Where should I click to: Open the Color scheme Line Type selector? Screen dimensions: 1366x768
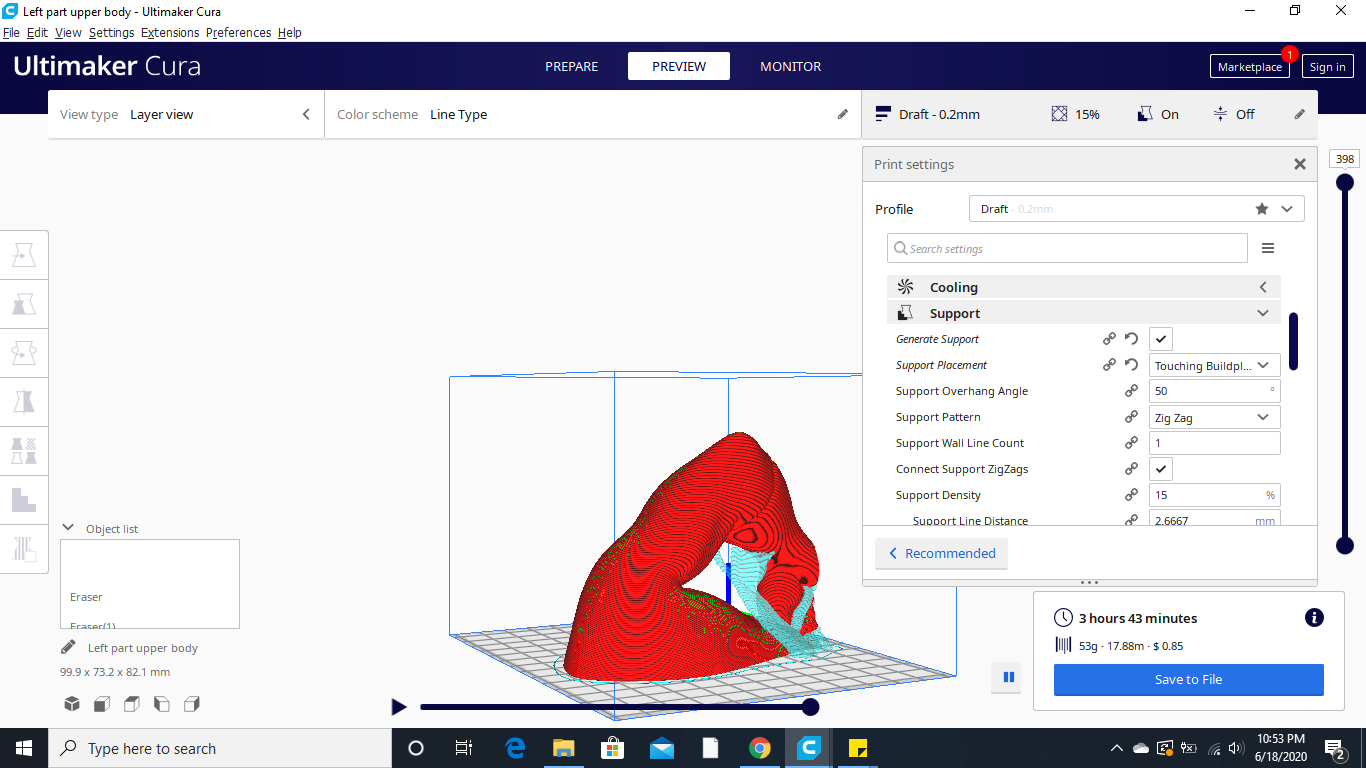click(x=592, y=114)
